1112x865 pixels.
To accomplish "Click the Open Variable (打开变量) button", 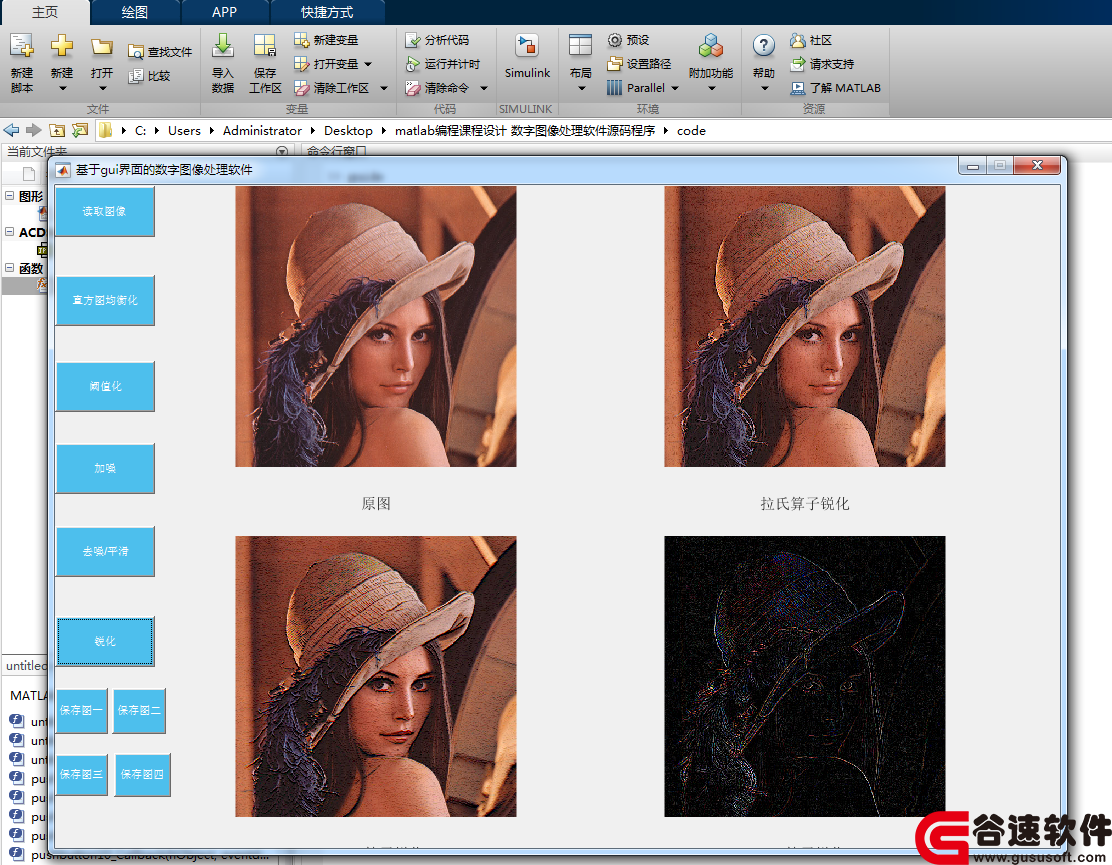I will coord(326,64).
